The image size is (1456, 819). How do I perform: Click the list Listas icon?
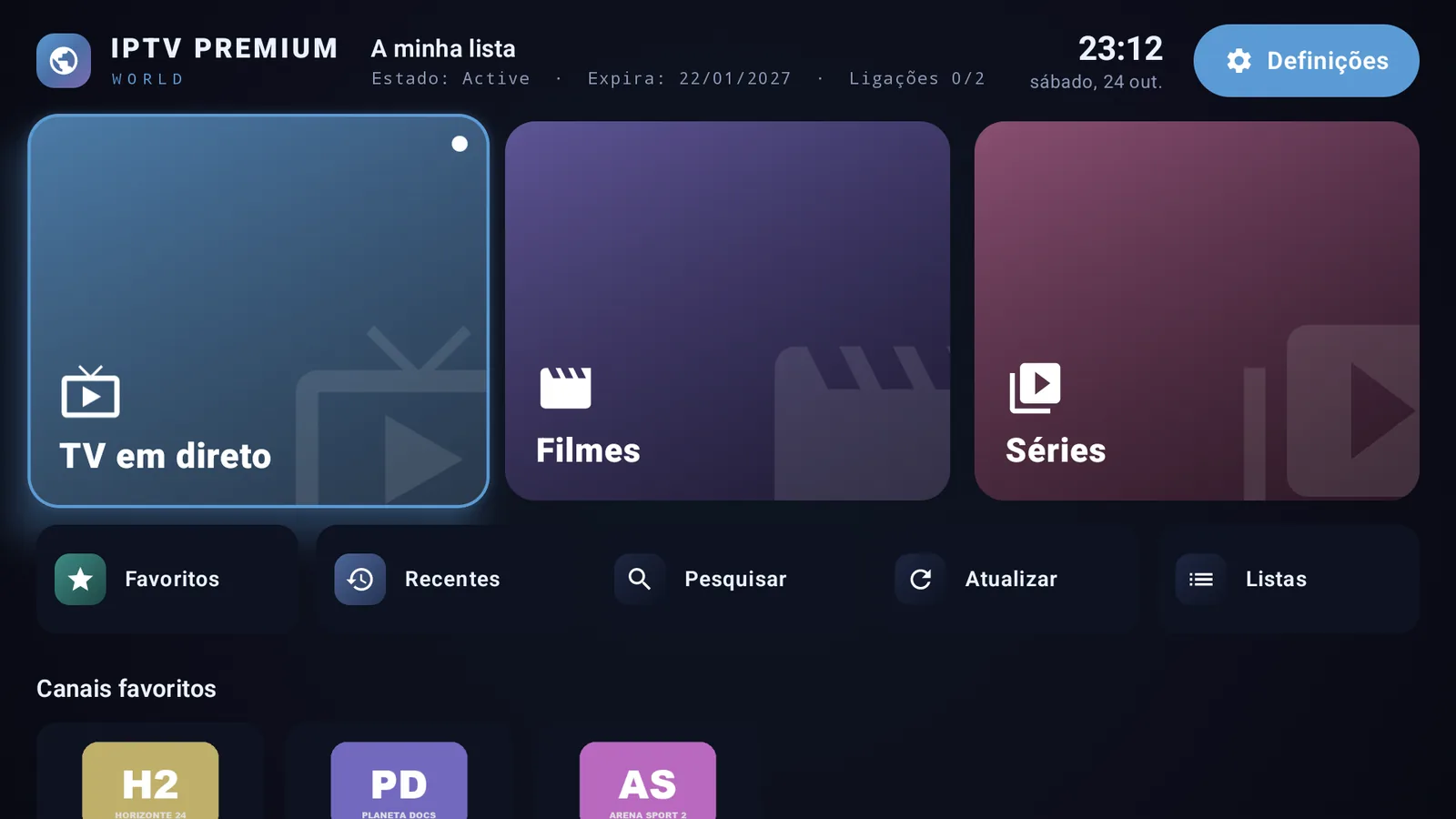tap(1201, 580)
